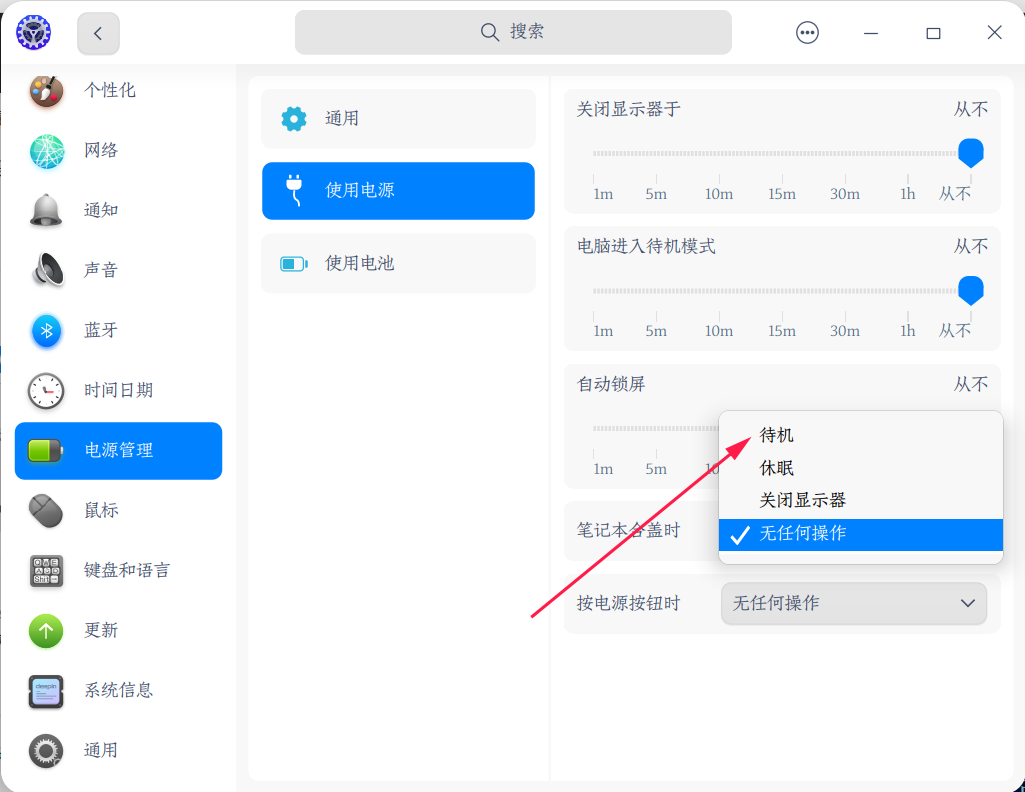Screen dimensions: 1025x792
Task: Click the 电脑进入待机模式 slider handle
Action: pos(971,290)
